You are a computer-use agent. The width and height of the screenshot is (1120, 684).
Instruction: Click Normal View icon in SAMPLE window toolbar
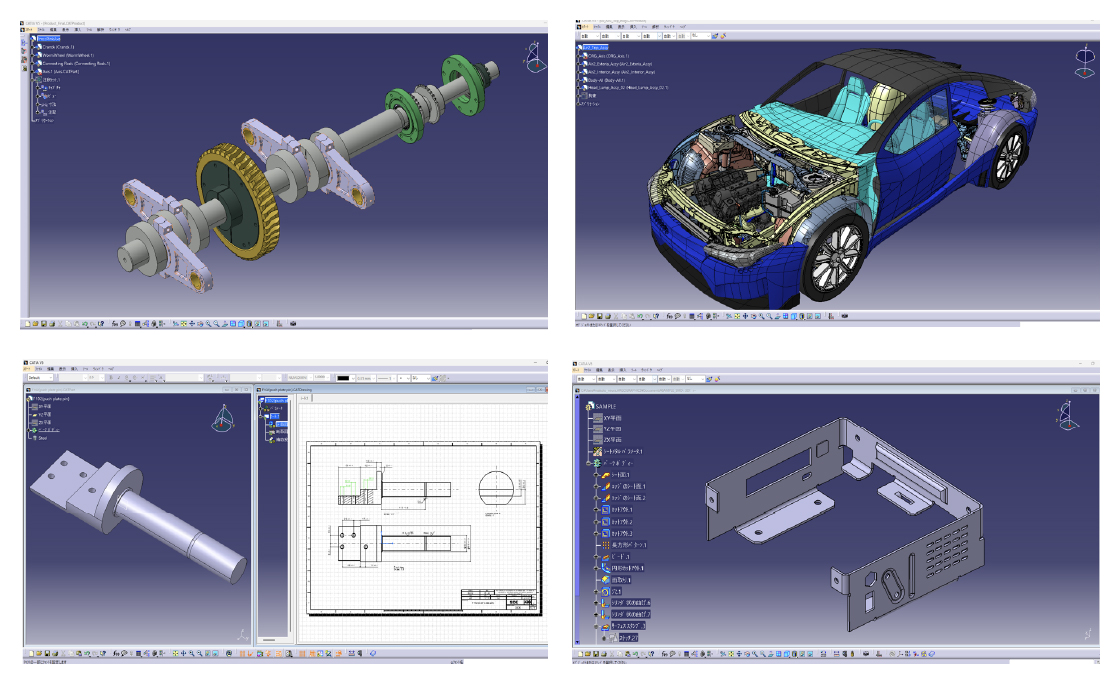tap(771, 654)
